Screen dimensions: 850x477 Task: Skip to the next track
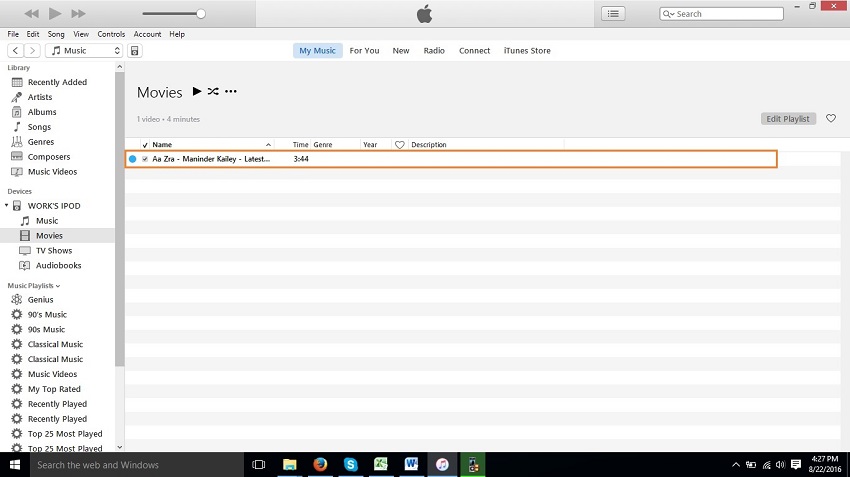(78, 14)
